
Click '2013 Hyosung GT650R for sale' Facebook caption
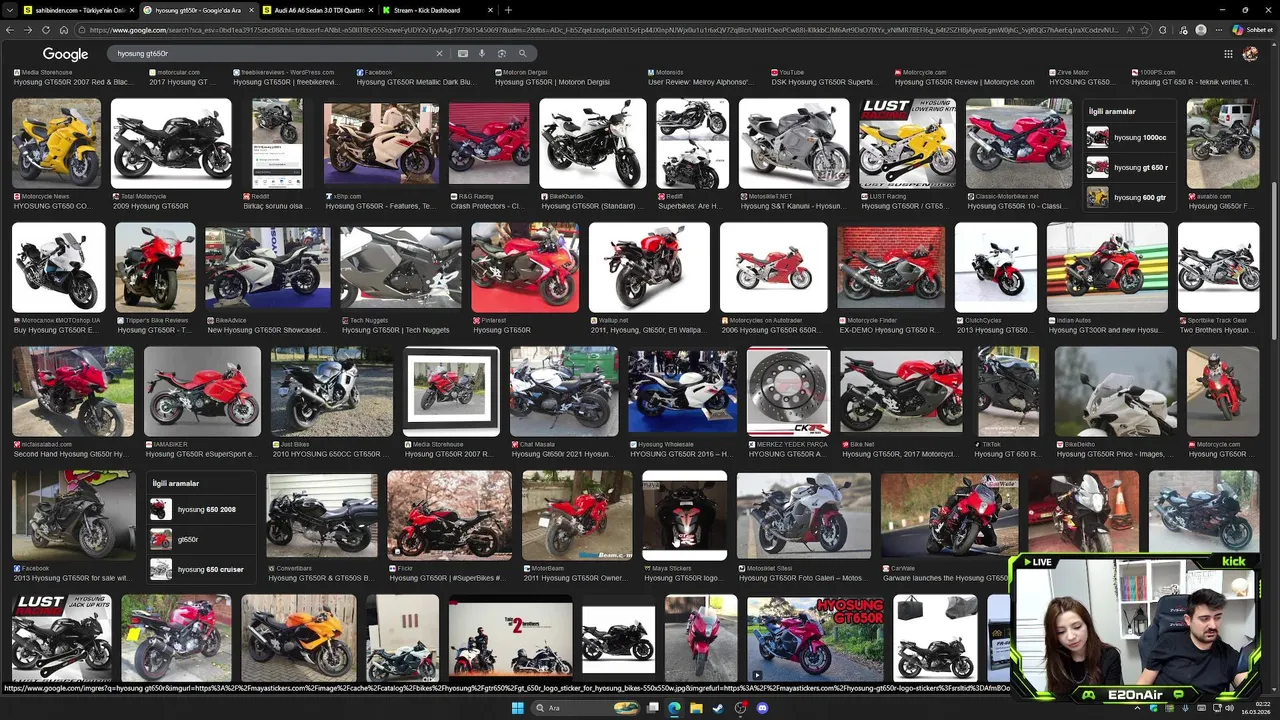coord(71,578)
